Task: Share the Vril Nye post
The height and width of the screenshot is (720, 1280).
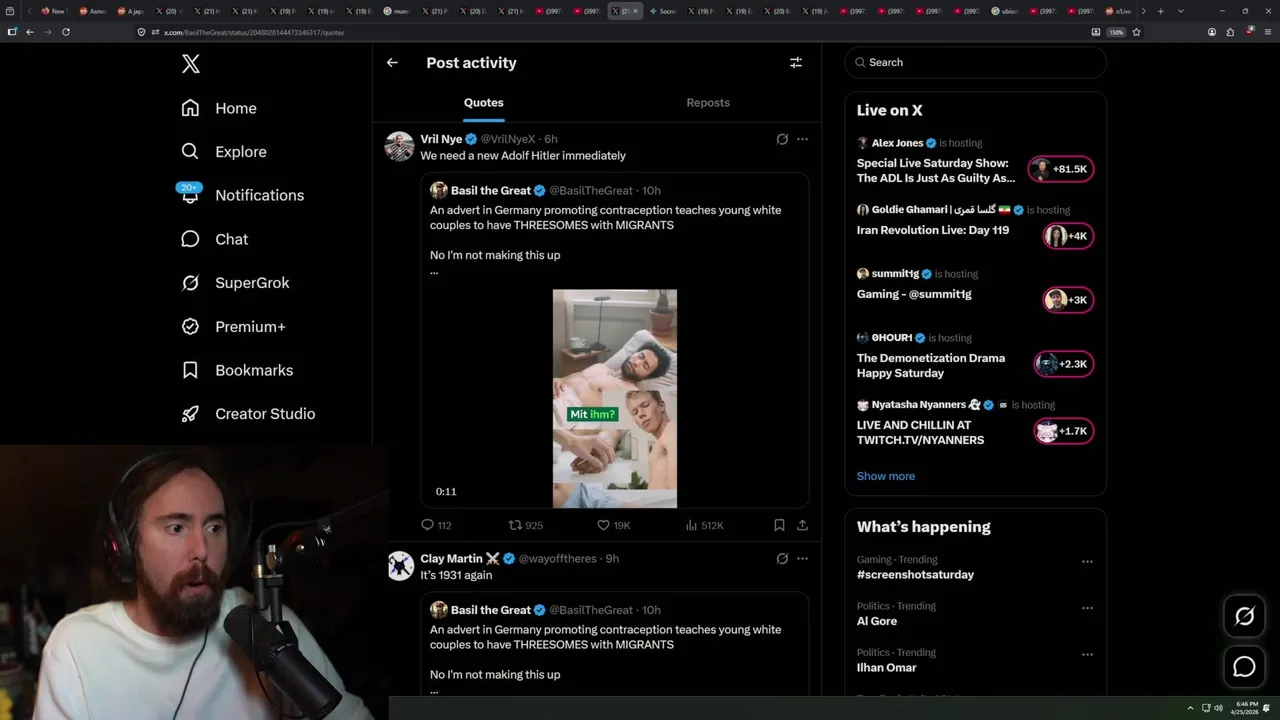Action: (x=802, y=525)
